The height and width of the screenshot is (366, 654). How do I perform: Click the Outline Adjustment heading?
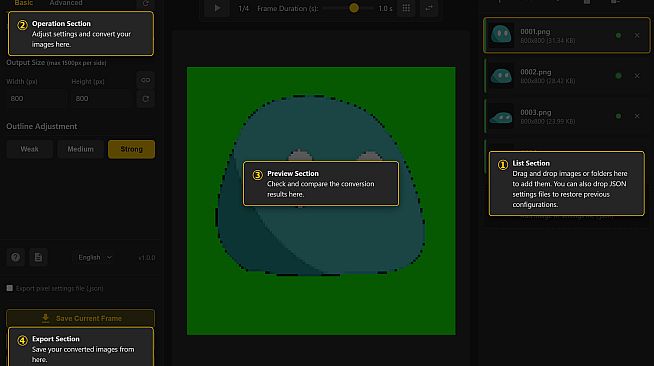click(x=41, y=126)
